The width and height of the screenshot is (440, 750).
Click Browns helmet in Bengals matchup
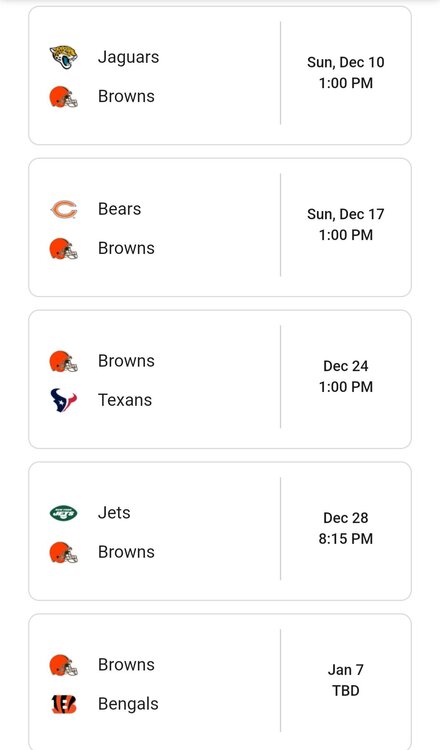coord(64,665)
